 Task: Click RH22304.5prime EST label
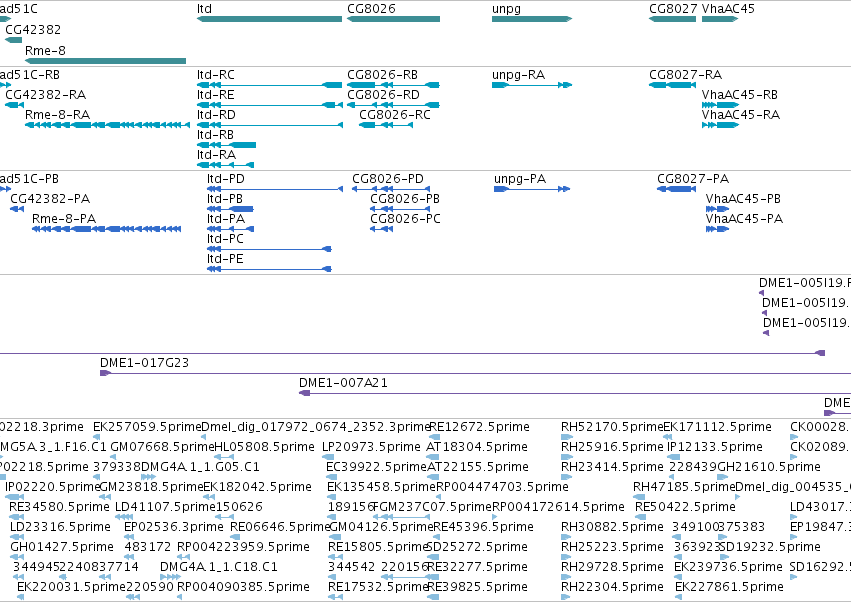pos(612,587)
